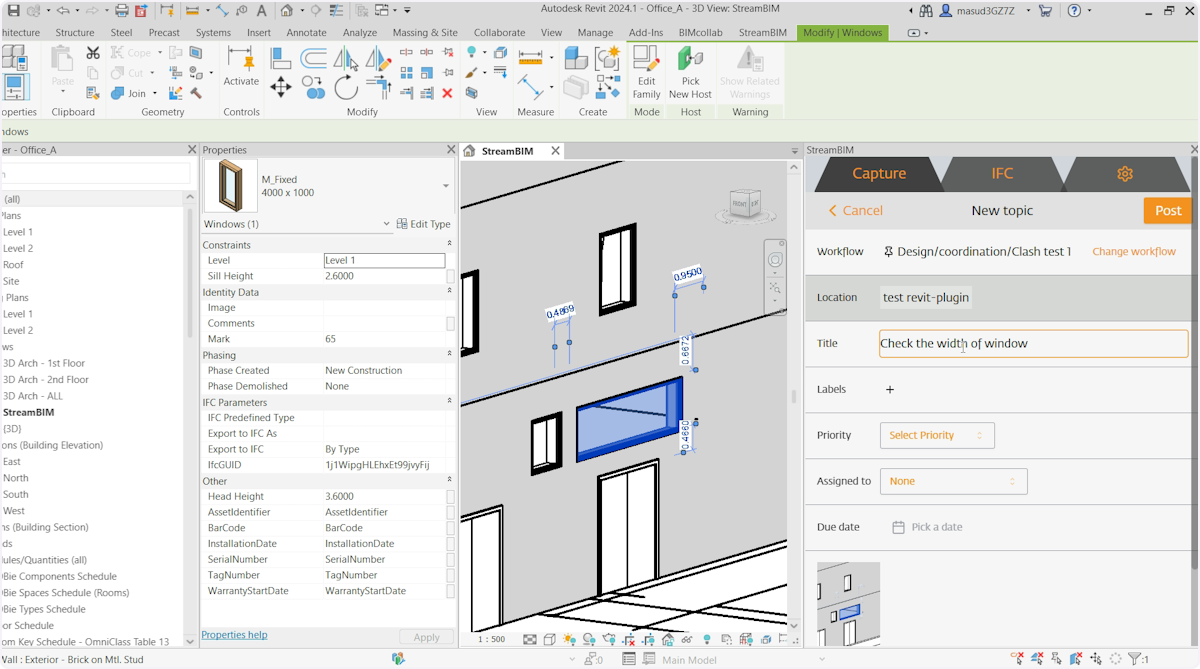Add a label with the plus button

pos(890,390)
